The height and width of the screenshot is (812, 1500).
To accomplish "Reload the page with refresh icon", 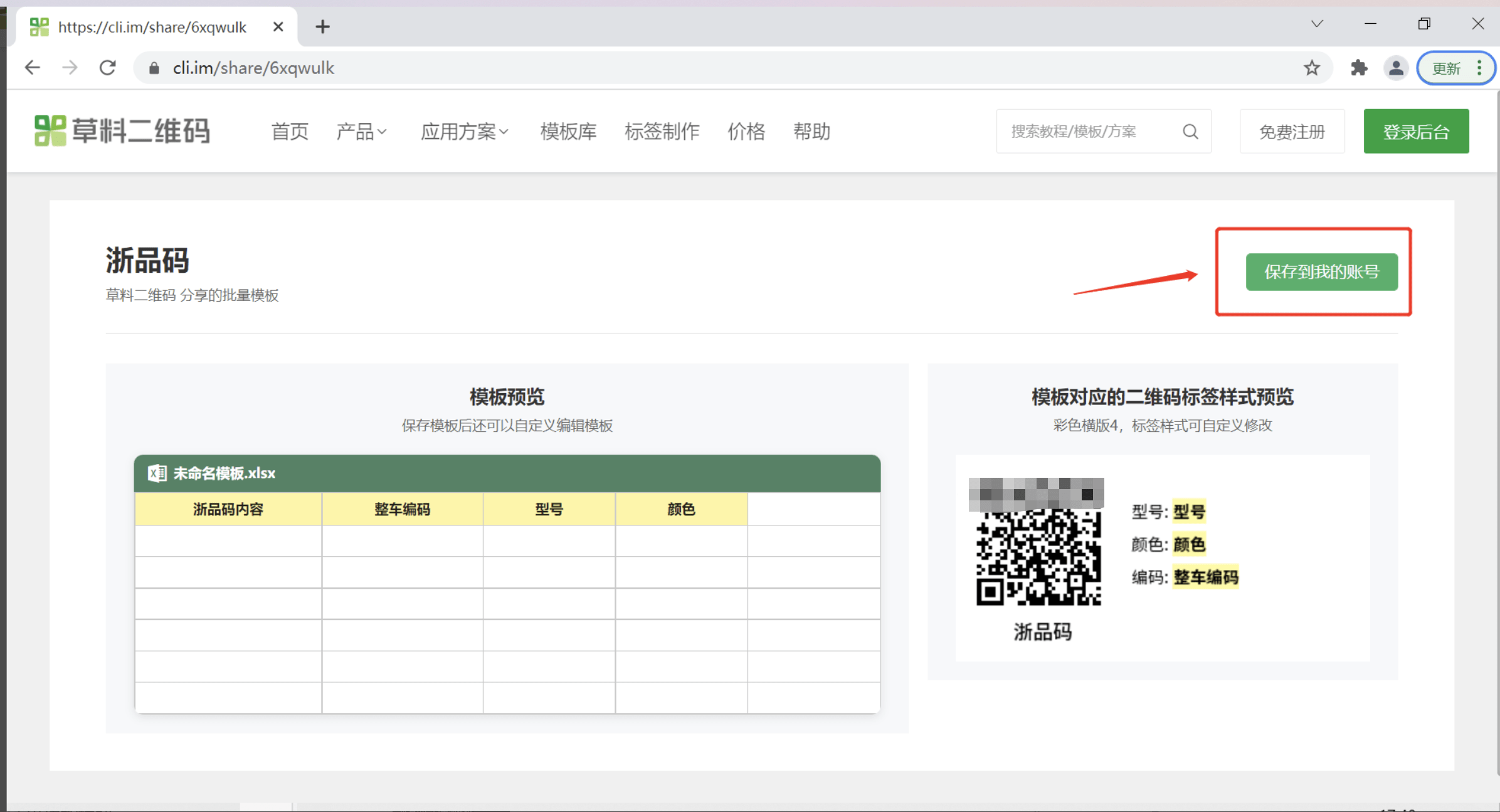I will (x=108, y=68).
